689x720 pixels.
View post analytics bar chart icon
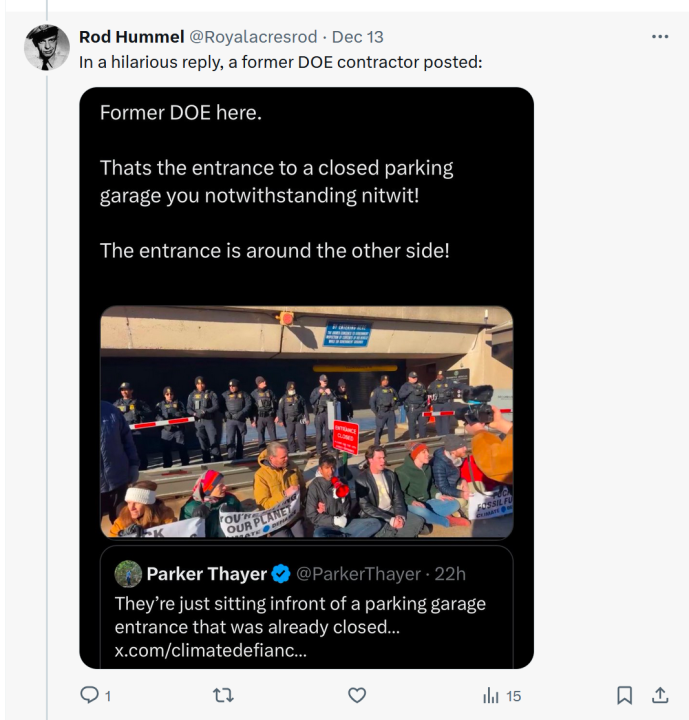[491, 695]
